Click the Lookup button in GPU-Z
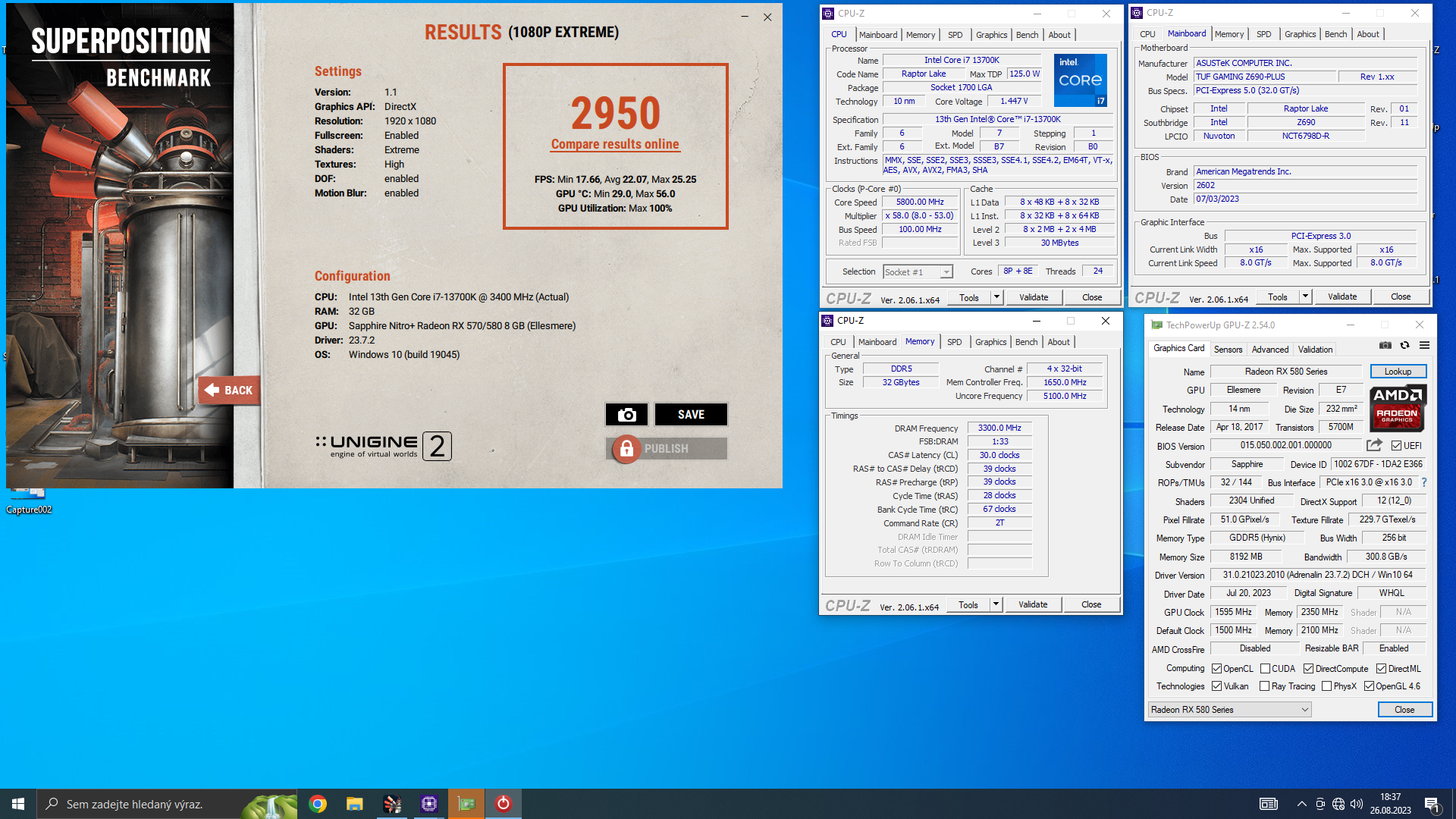This screenshot has height=819, width=1456. coord(1398,372)
